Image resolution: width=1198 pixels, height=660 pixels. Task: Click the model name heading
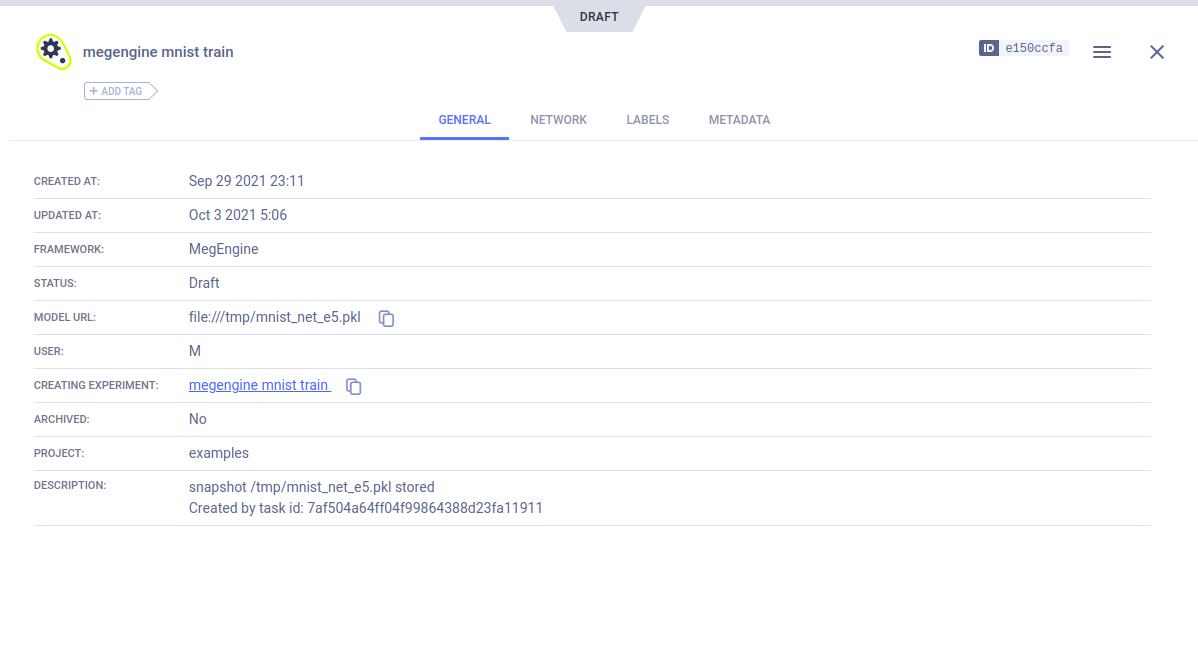tap(158, 52)
